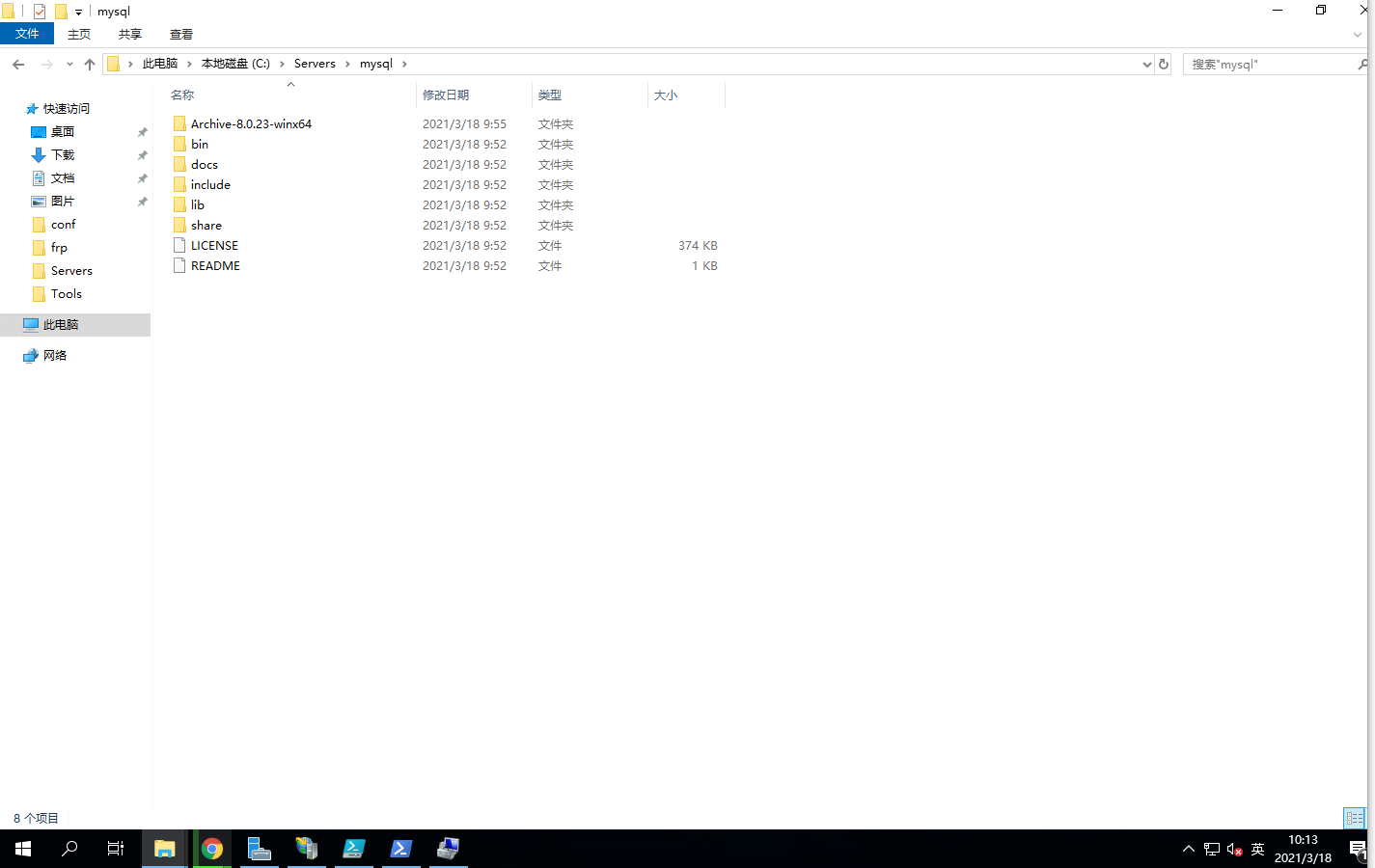Viewport: 1375px width, 868px height.
Task: Click the Task View icon on taskbar
Action: (115, 849)
